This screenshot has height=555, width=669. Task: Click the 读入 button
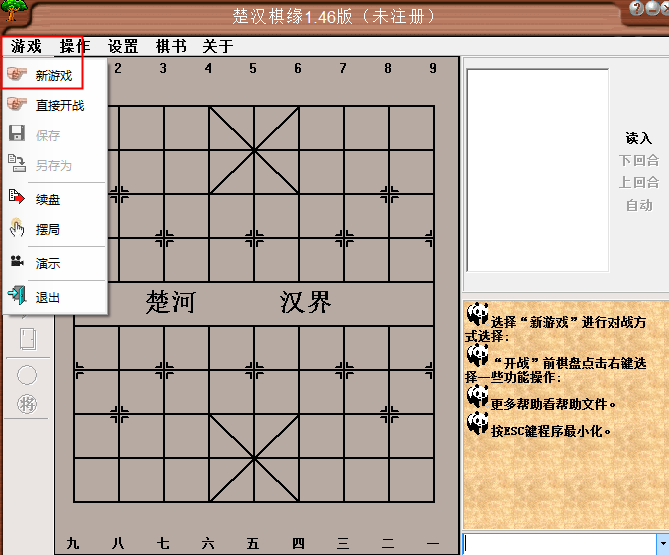[639, 138]
